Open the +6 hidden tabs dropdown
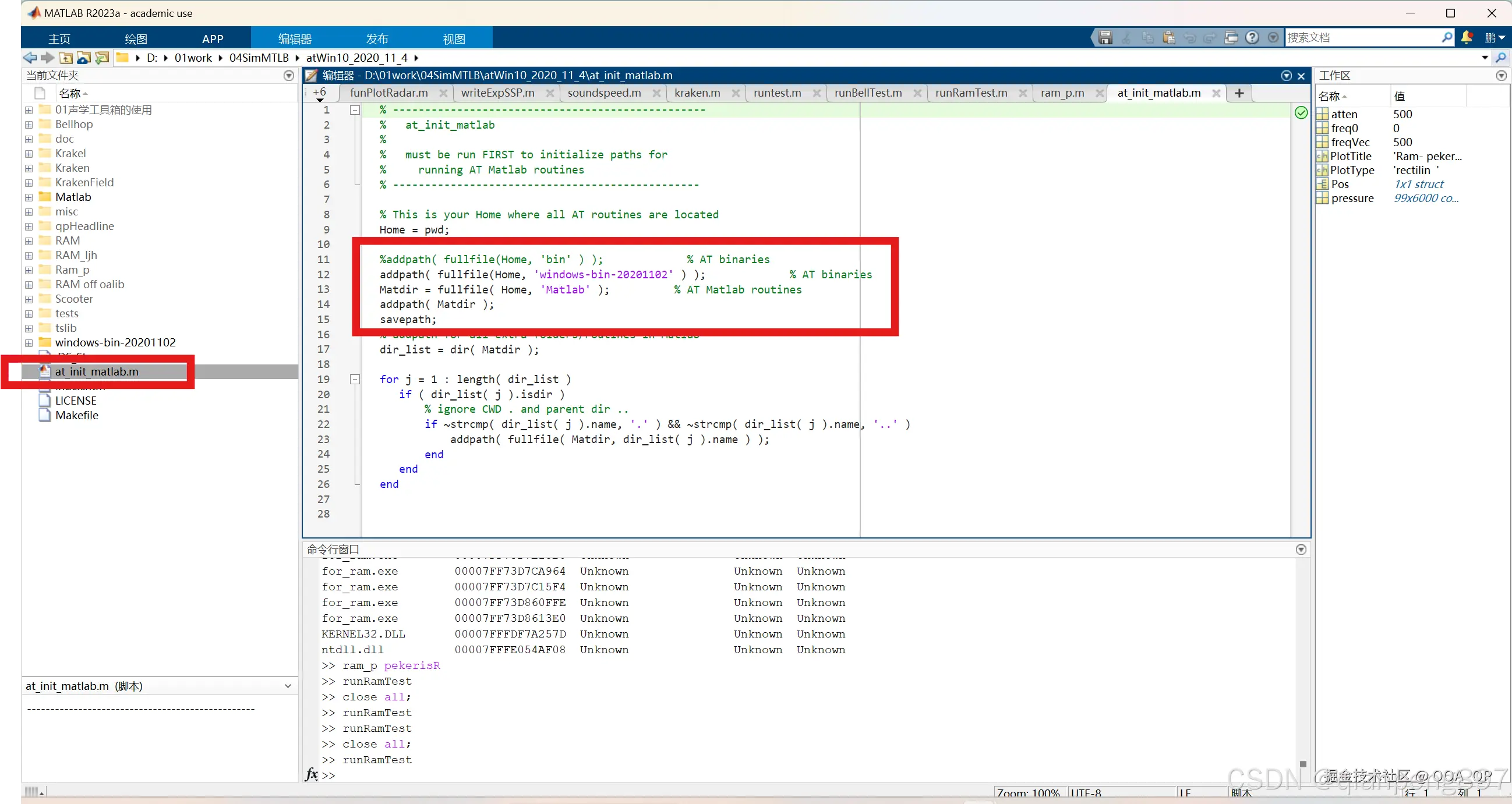 click(319, 94)
